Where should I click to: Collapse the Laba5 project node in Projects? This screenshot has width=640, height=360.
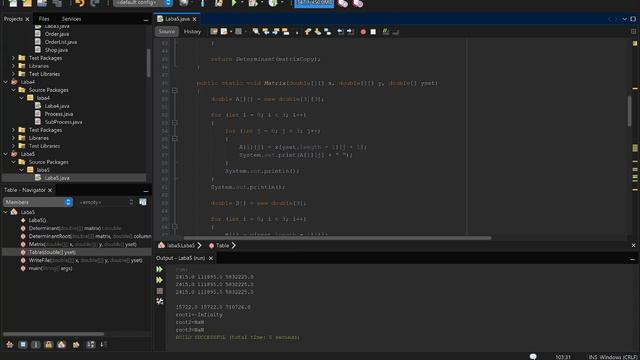[x=6, y=154]
